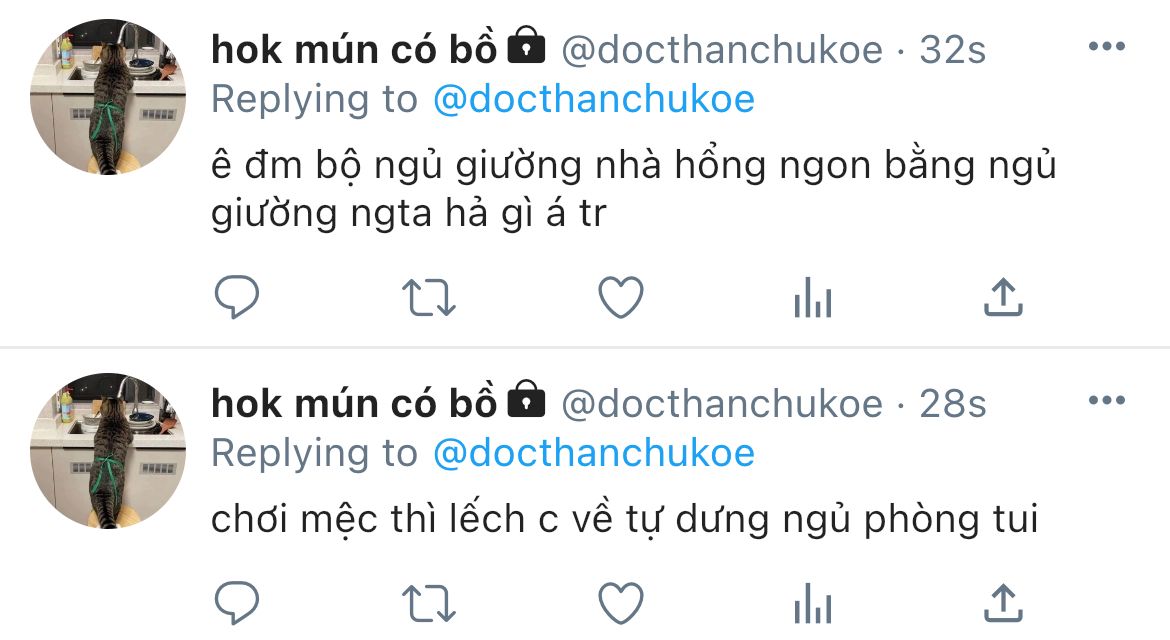Viewport: 1170px width, 640px height.
Task: Reply to the first tweet about ngủ giường
Action: (237, 296)
